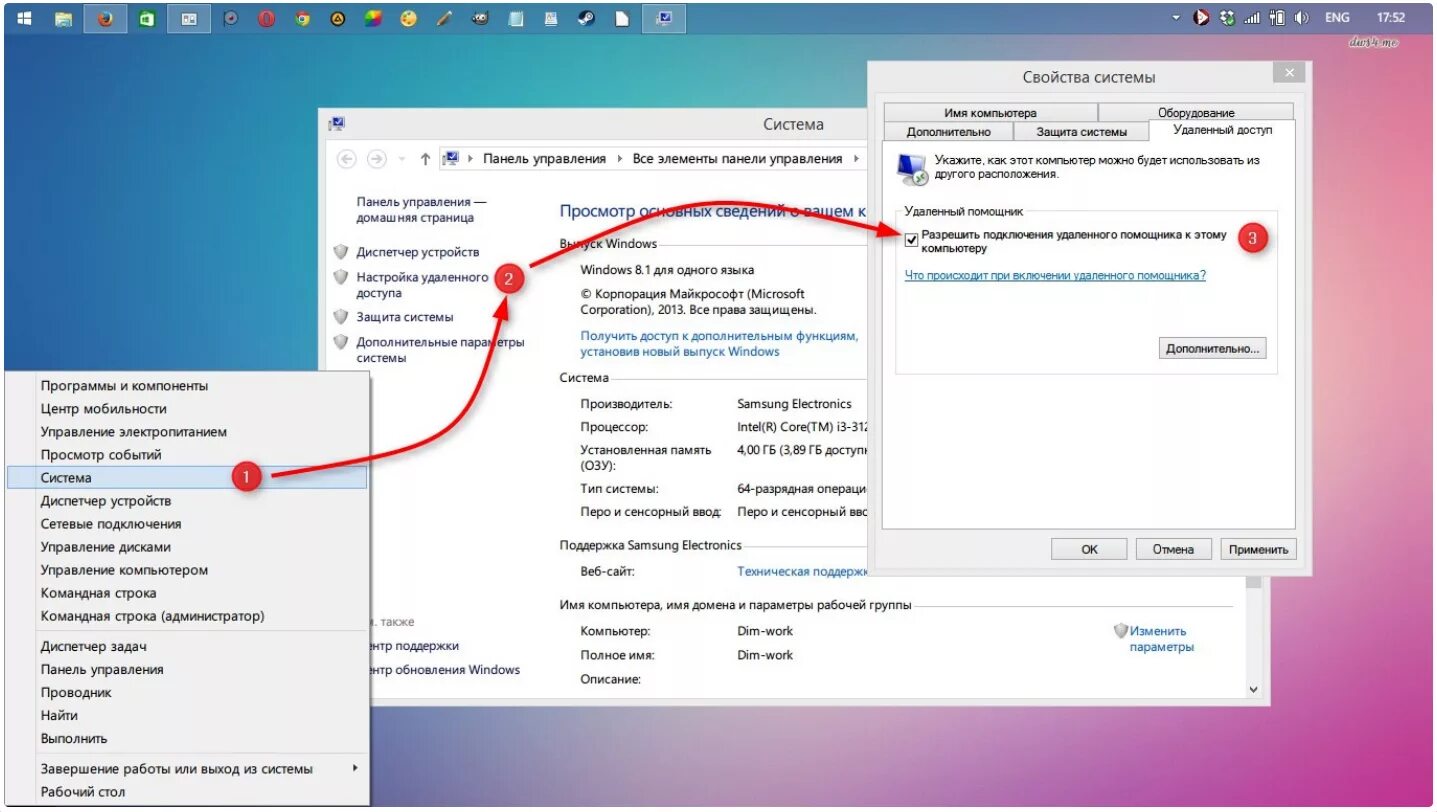Open 'Дополнительные параметры системы' sidebar link

tap(440, 350)
